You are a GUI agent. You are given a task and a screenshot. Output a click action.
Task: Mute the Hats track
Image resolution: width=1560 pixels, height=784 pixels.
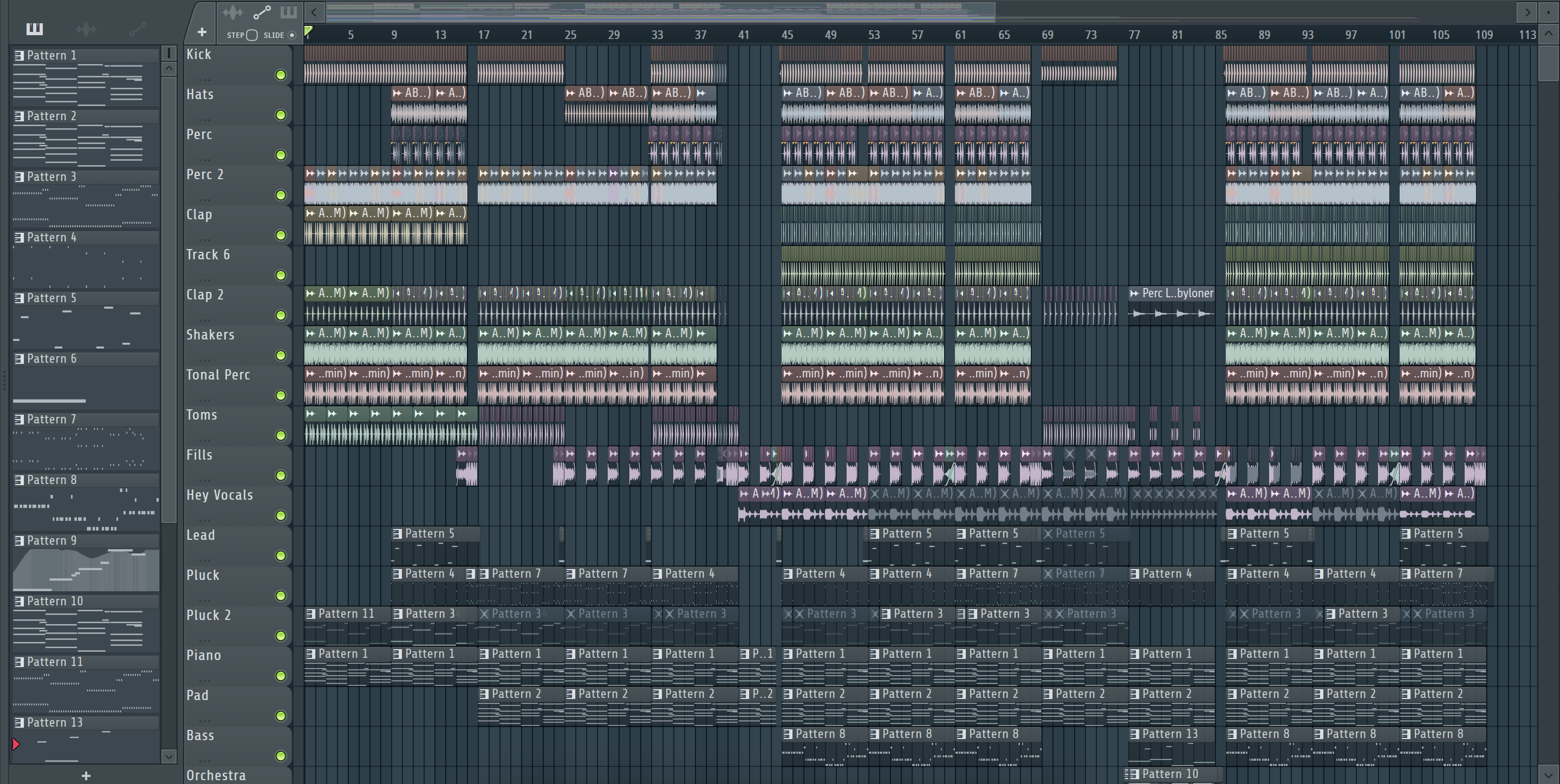pos(281,115)
